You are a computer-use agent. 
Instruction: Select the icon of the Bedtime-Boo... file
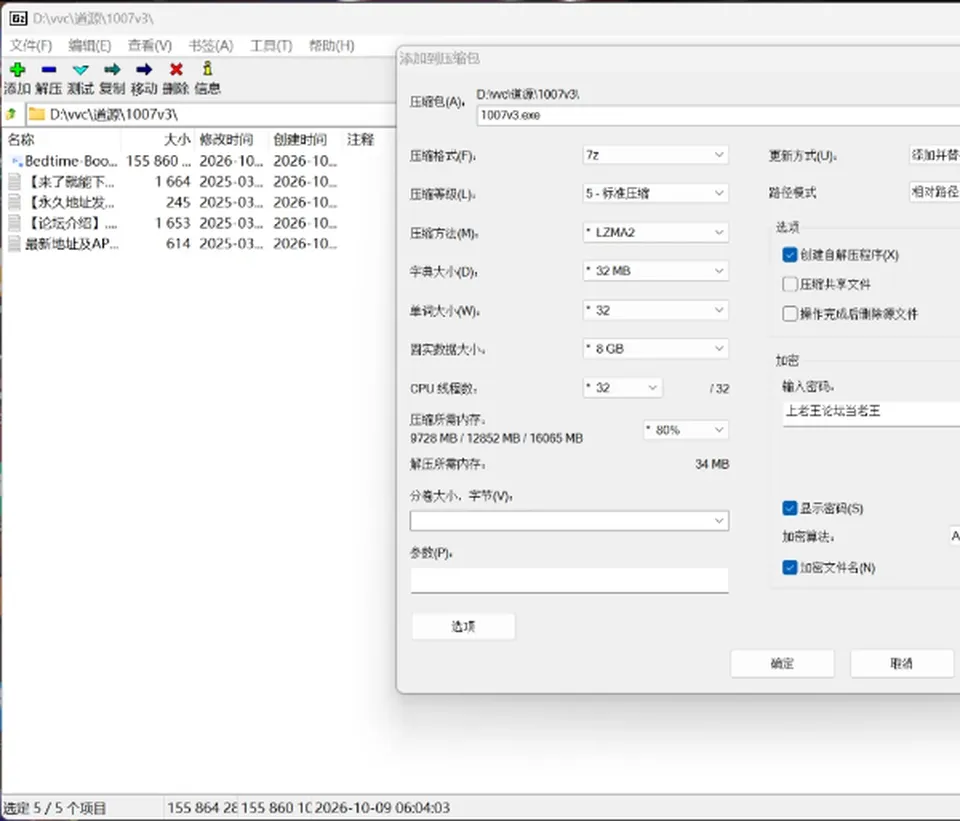17,162
